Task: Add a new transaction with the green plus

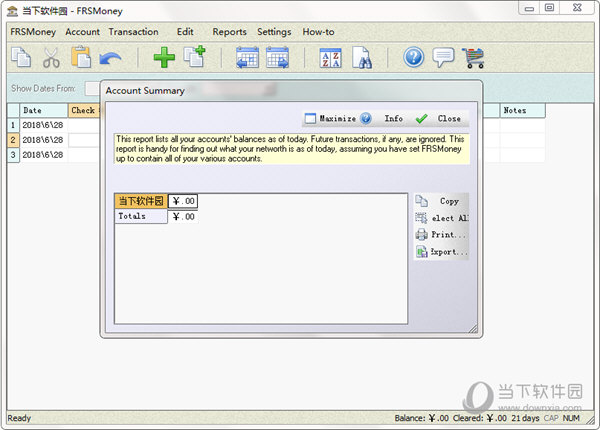Action: point(164,57)
